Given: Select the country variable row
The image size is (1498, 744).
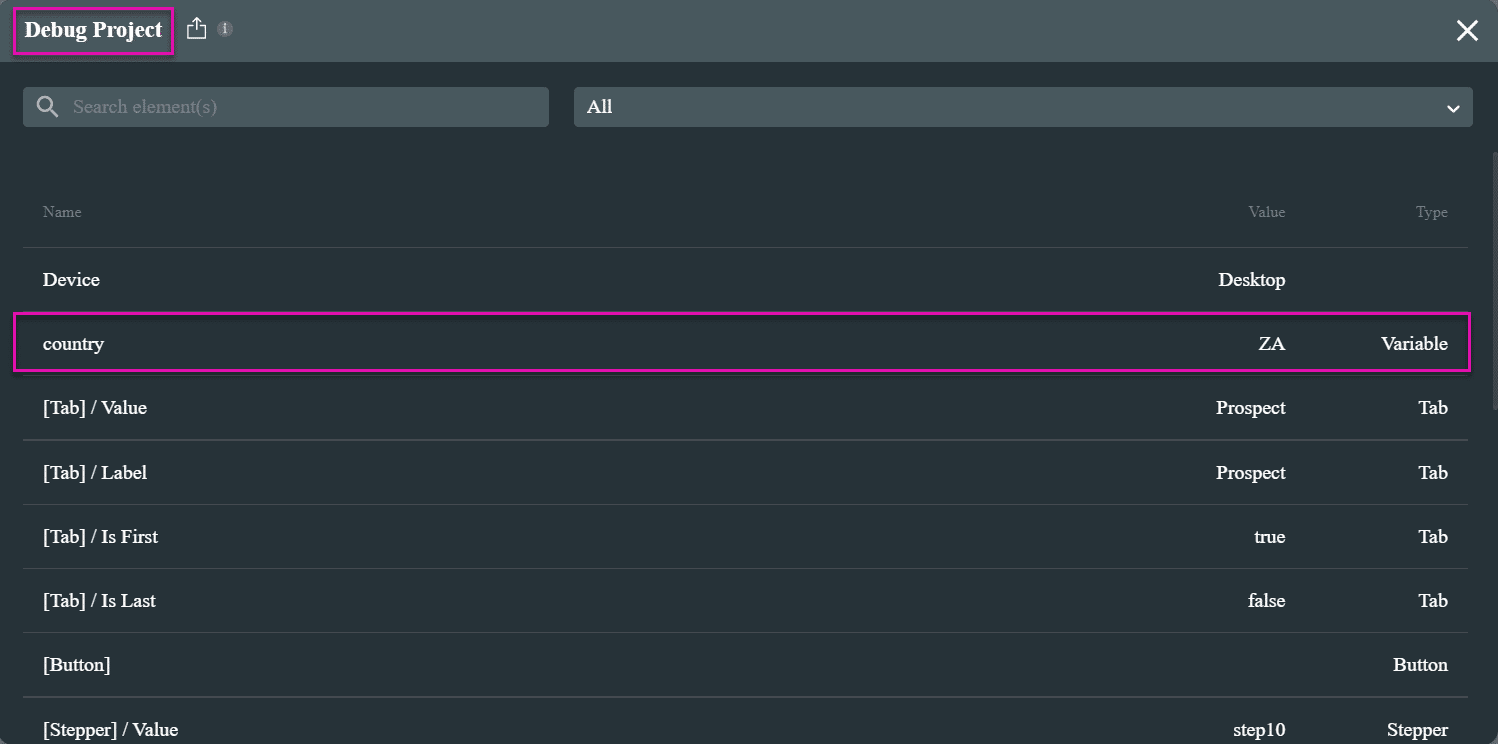Looking at the screenshot, I should coord(745,344).
